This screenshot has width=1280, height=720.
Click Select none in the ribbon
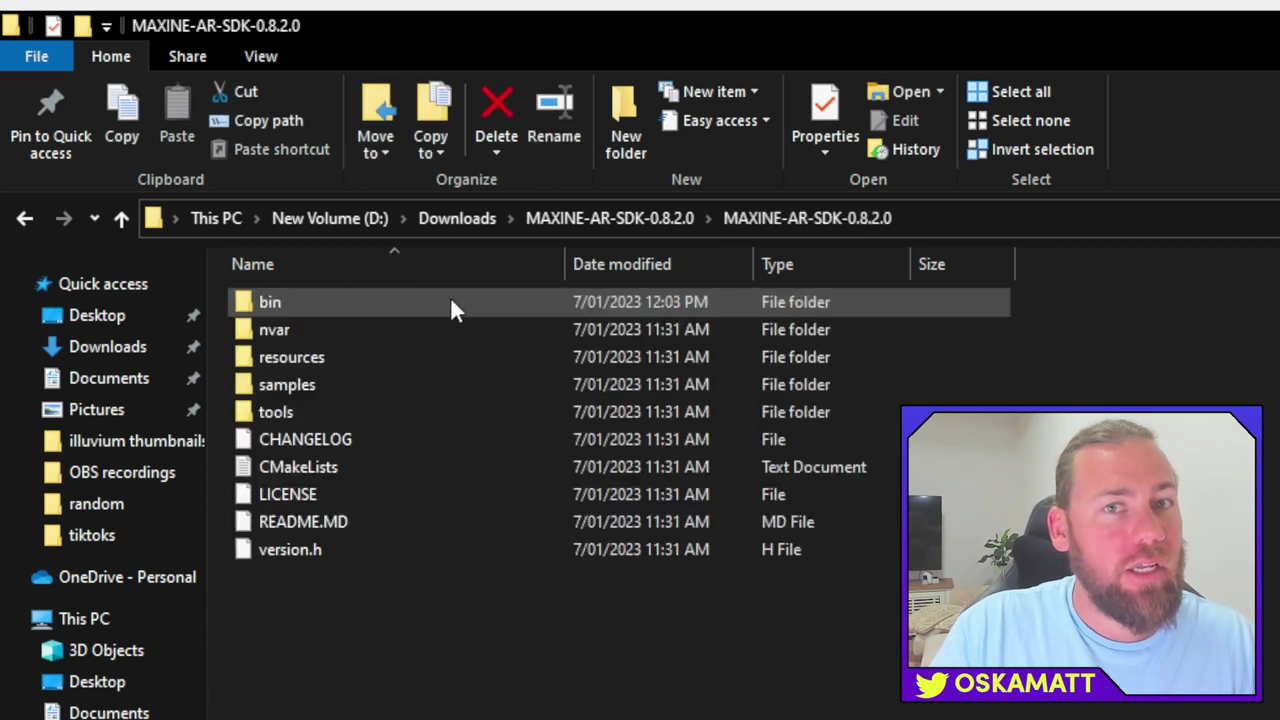click(x=1019, y=120)
